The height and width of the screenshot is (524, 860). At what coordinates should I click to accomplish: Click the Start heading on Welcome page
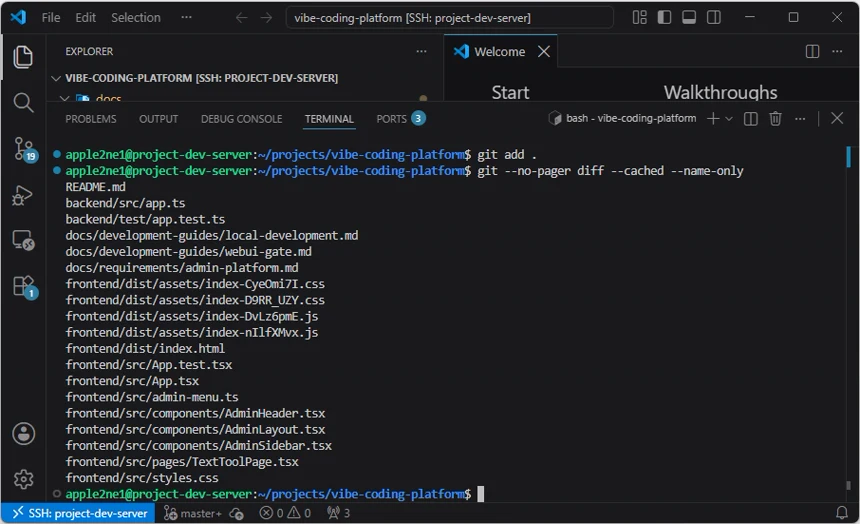click(x=510, y=92)
